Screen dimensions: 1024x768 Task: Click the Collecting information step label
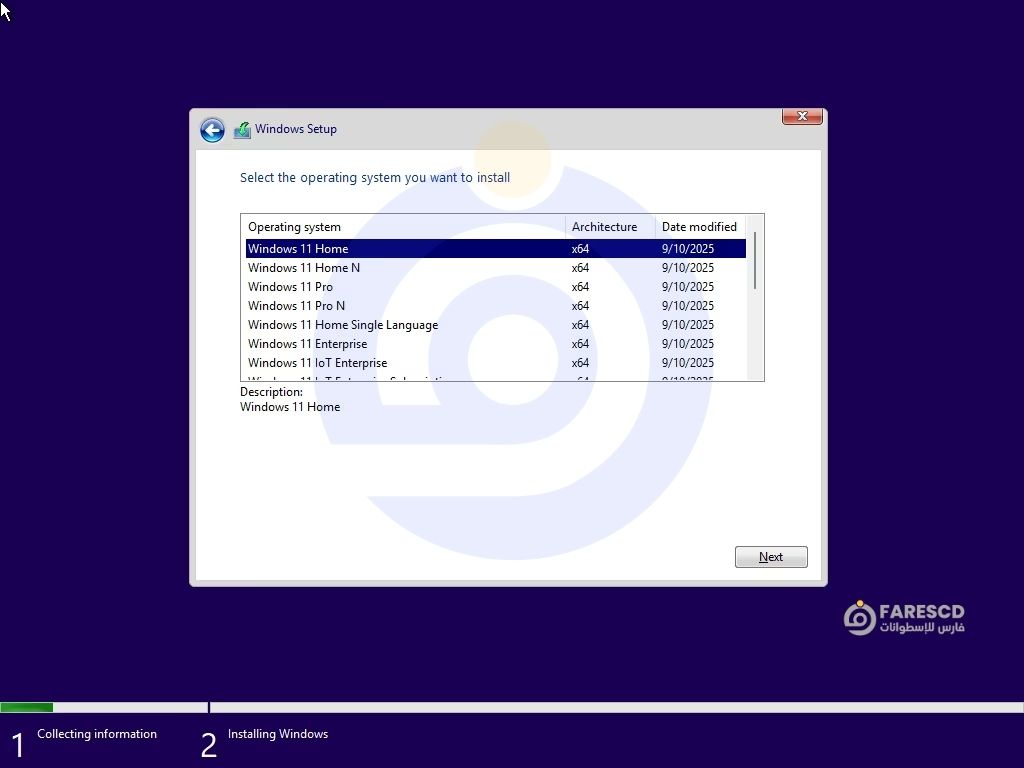[x=97, y=734]
